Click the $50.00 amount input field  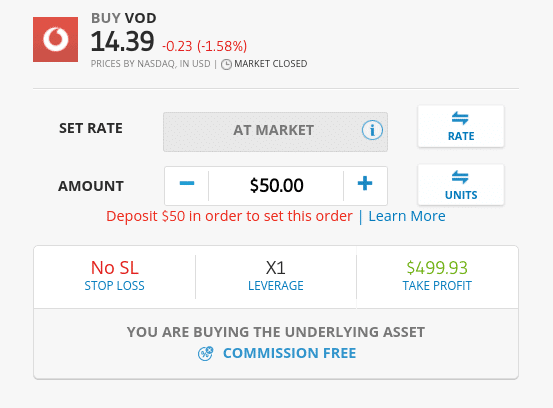click(x=276, y=185)
